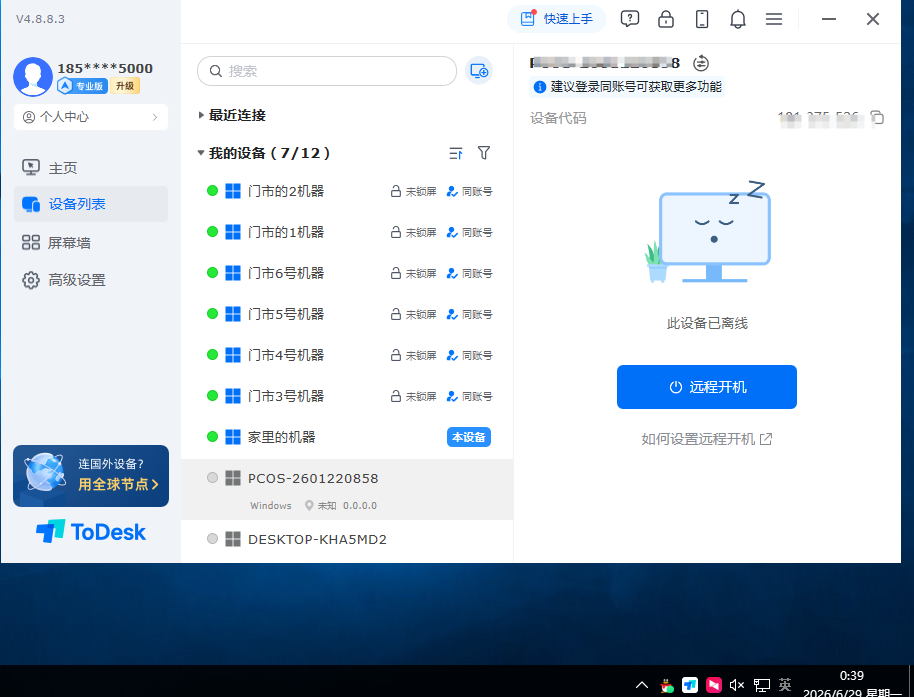Open the 用全球节点 banner

coord(91,476)
